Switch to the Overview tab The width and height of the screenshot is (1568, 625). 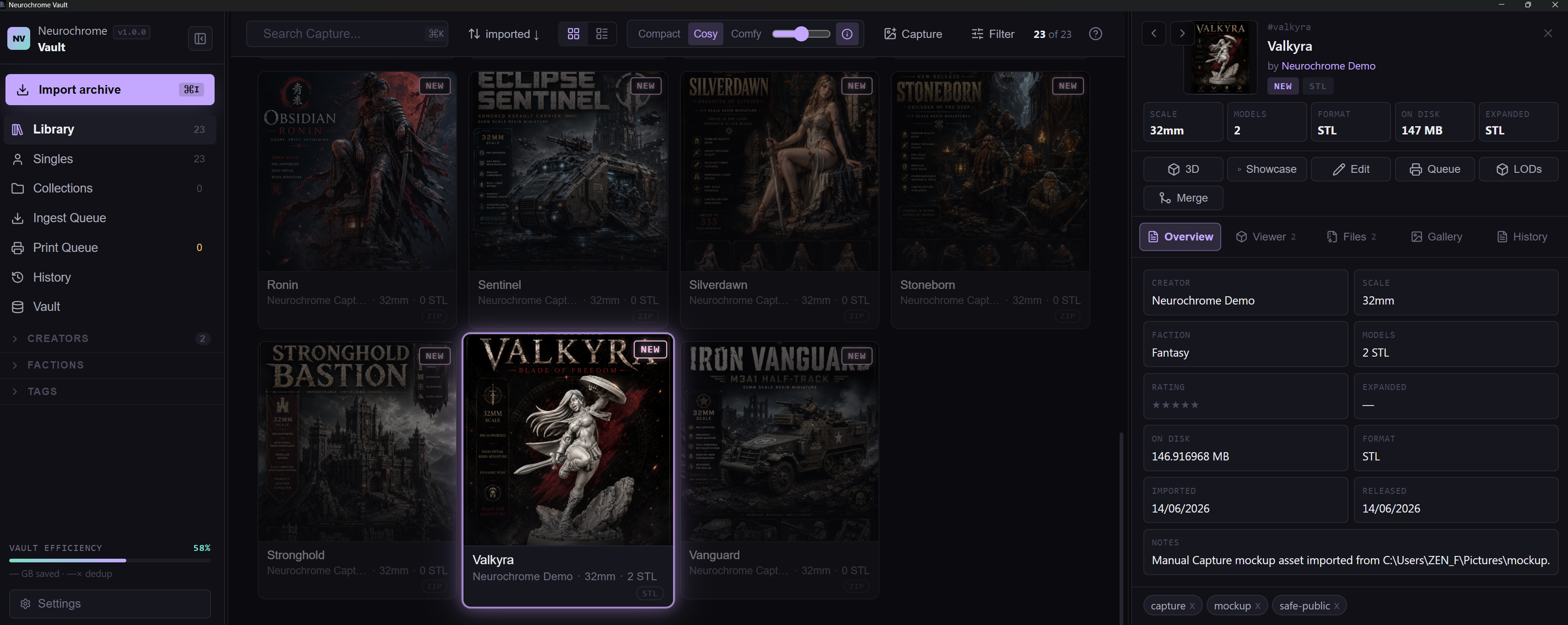click(x=1180, y=237)
